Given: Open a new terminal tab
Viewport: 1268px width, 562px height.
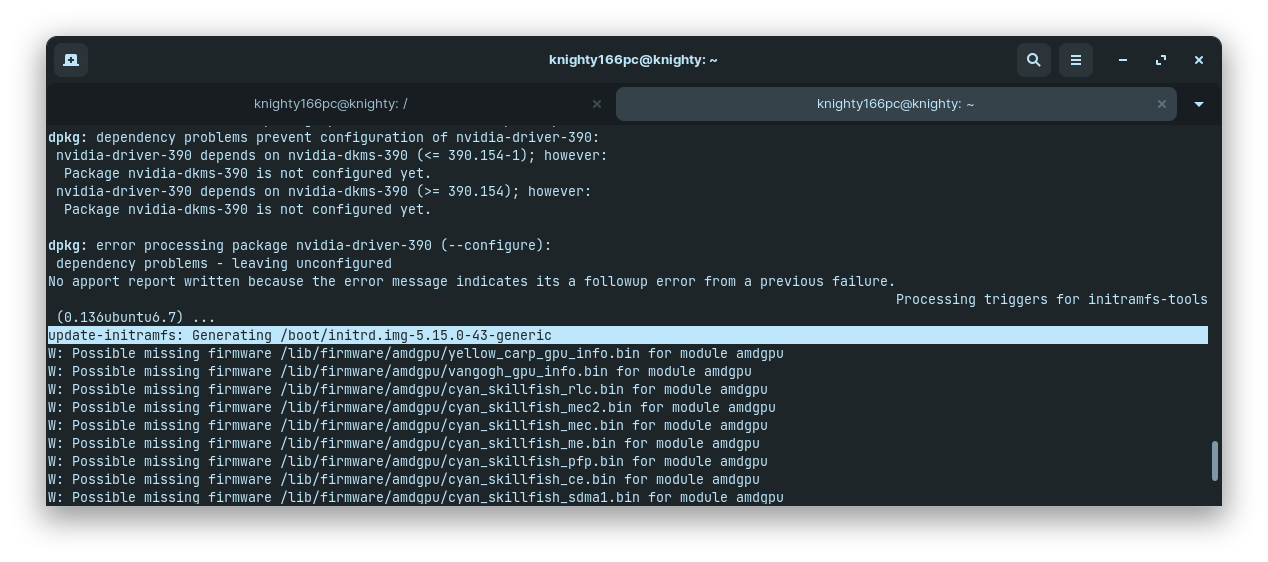Looking at the screenshot, I should [x=71, y=60].
